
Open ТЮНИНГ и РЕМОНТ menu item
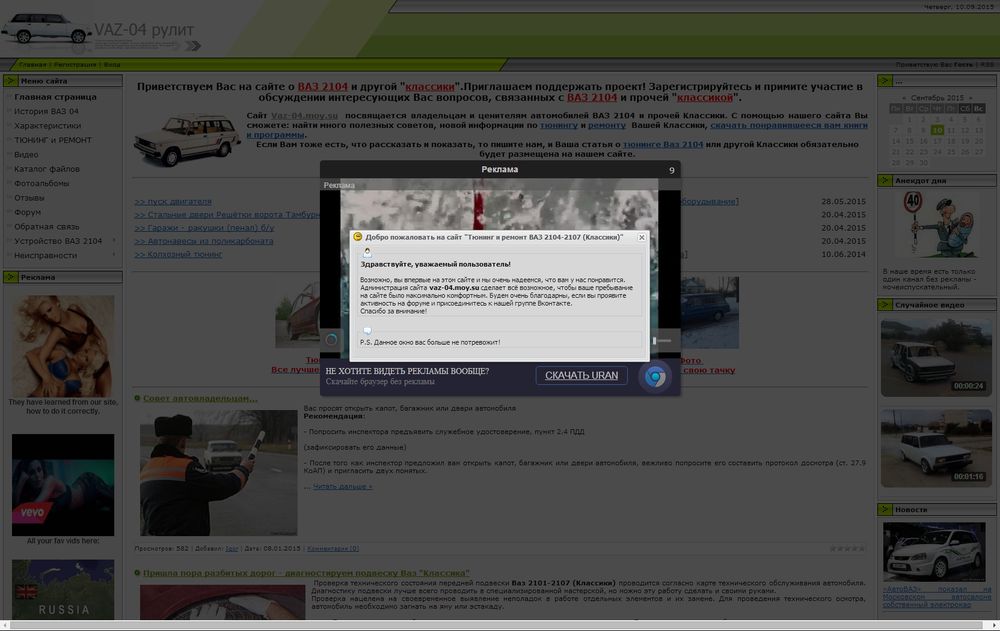(x=53, y=140)
